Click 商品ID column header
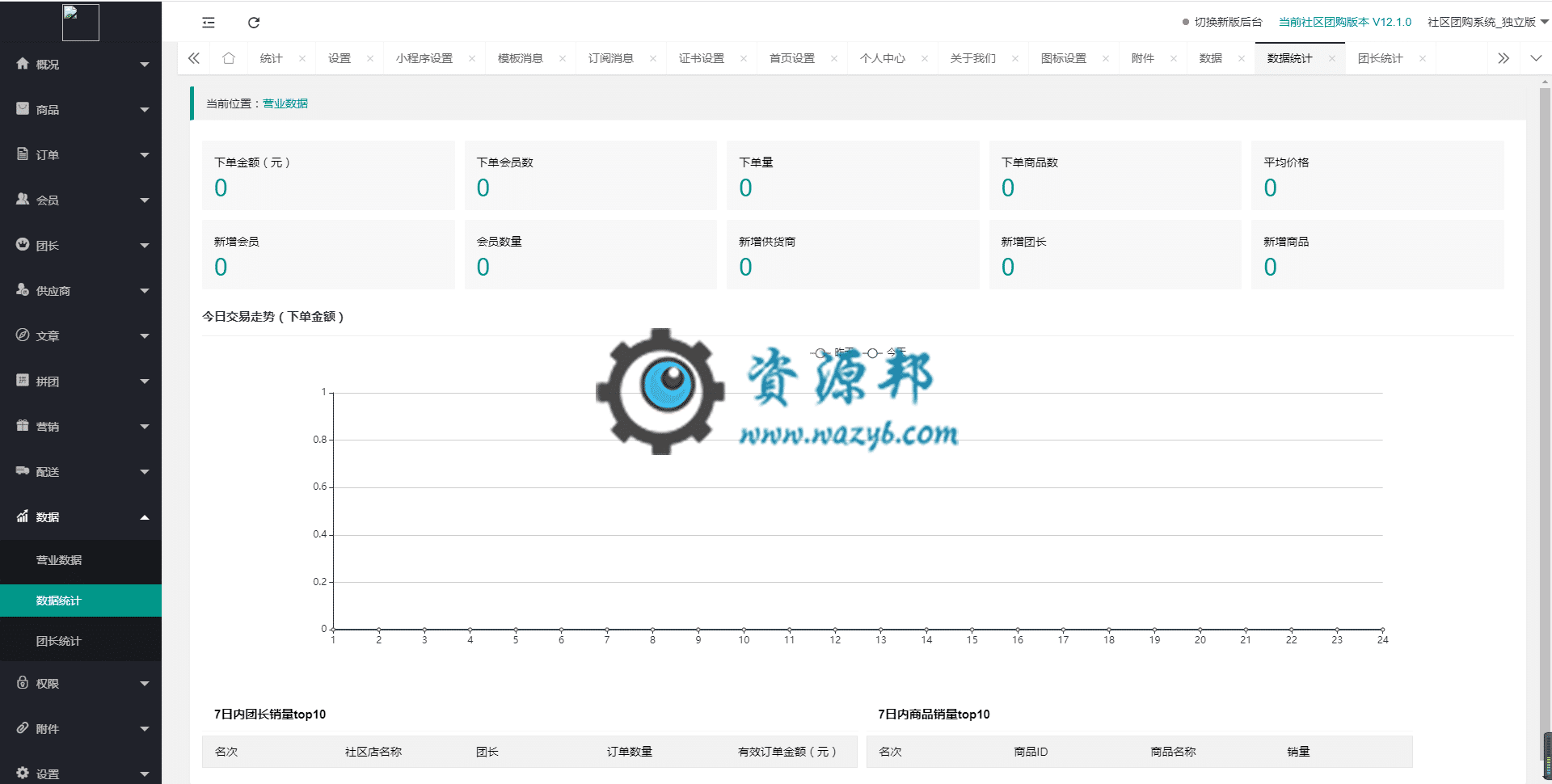Viewport: 1552px width, 784px height. [x=1031, y=752]
